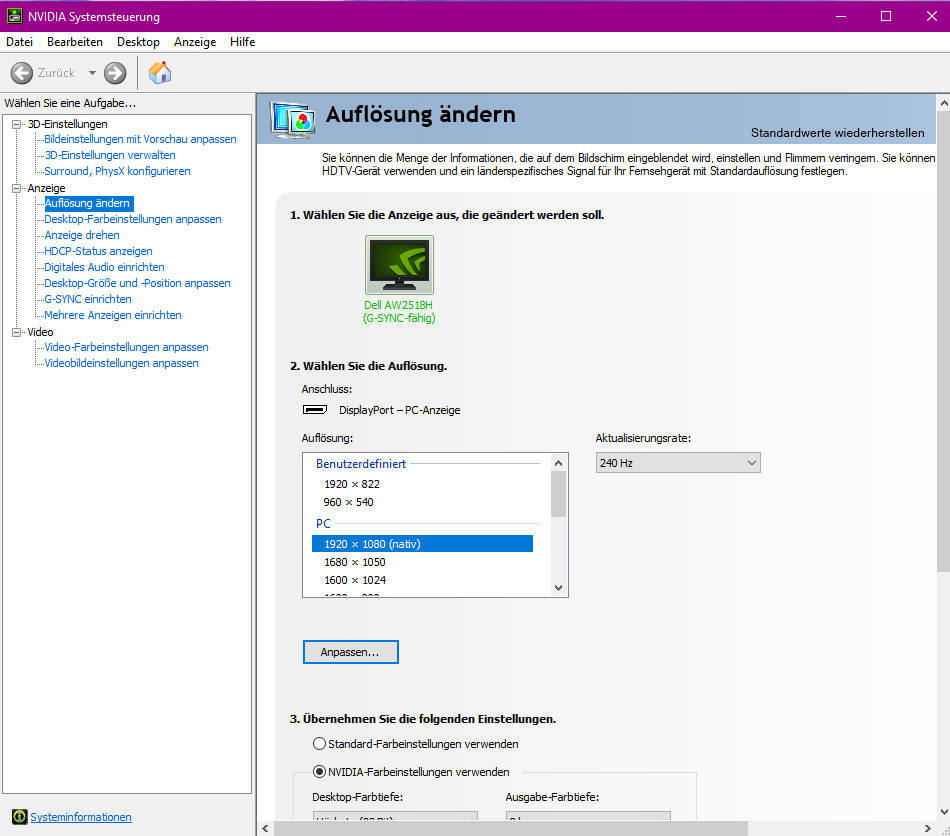Open the Bearbeiten menu
The height and width of the screenshot is (836, 950).
click(x=75, y=42)
